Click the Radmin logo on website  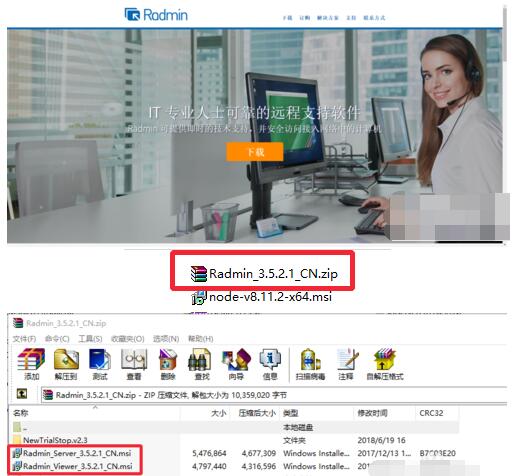(156, 15)
